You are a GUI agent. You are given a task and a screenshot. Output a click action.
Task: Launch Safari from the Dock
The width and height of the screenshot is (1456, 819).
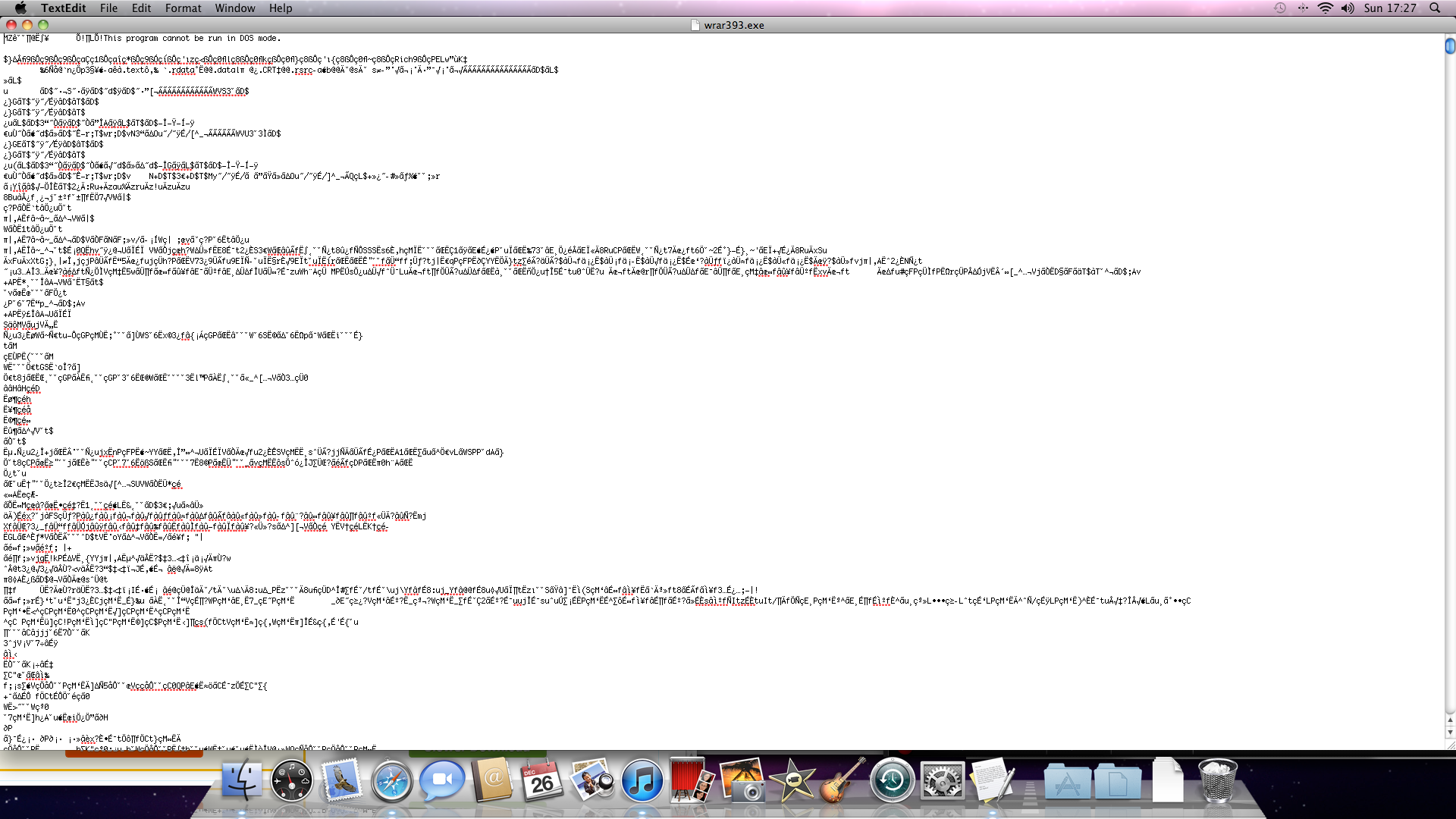[391, 782]
